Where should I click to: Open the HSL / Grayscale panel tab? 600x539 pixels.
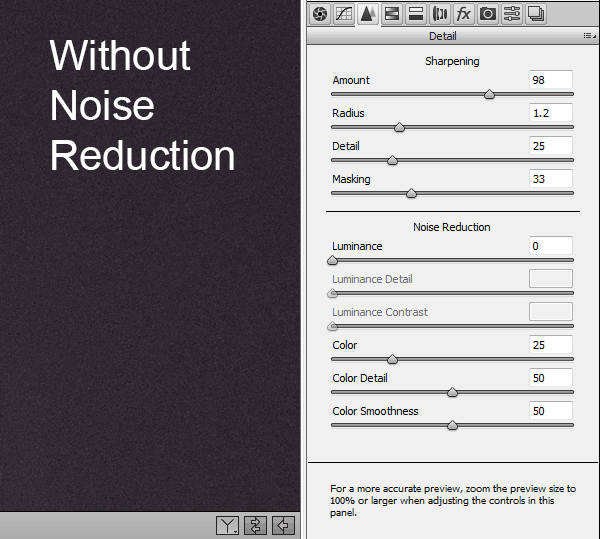tap(391, 14)
